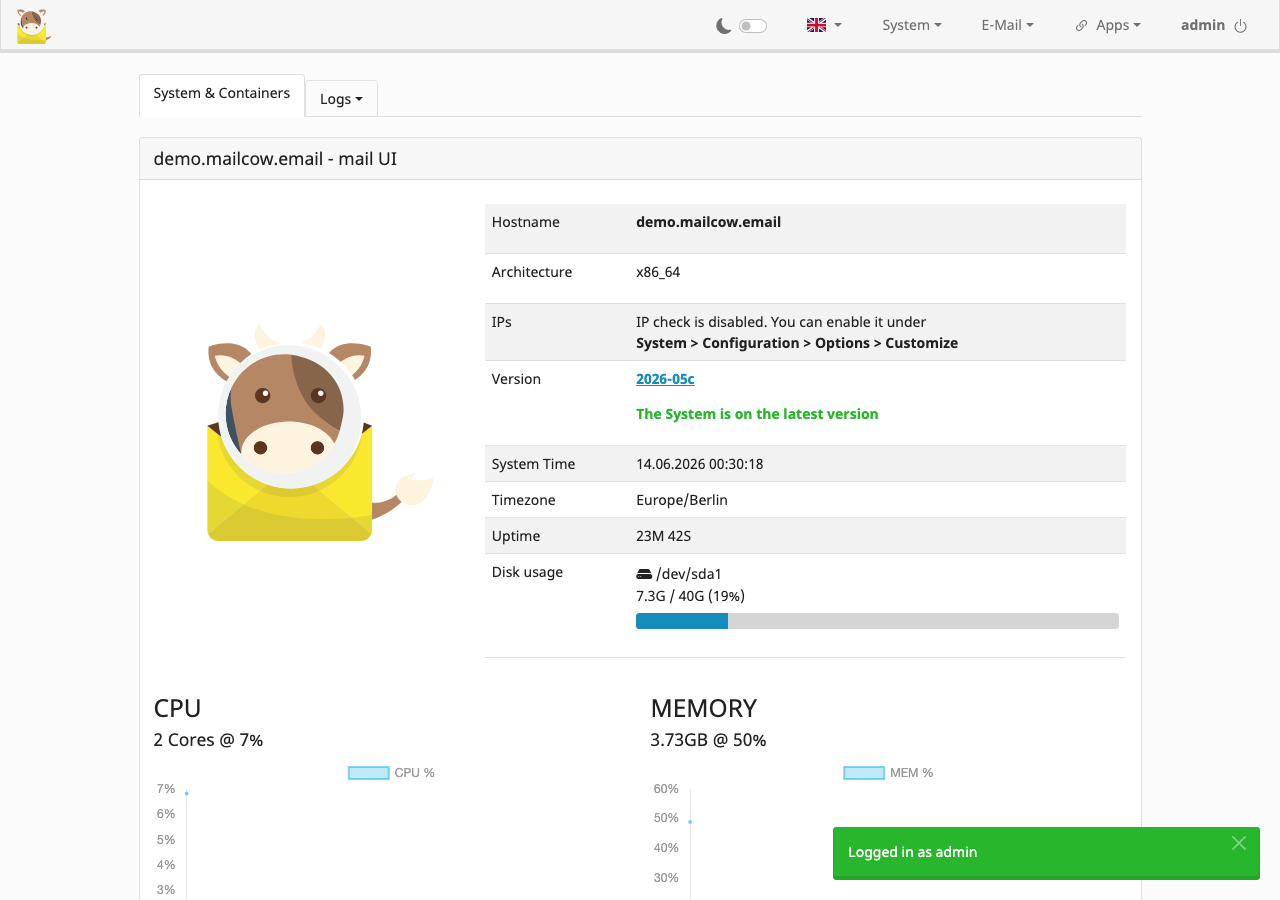Click the uptime value 23M 42S
1280x900 pixels.
click(665, 536)
